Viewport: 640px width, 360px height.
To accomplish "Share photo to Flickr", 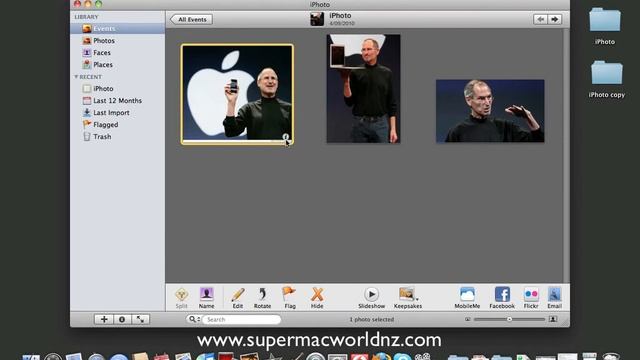I will point(531,298).
